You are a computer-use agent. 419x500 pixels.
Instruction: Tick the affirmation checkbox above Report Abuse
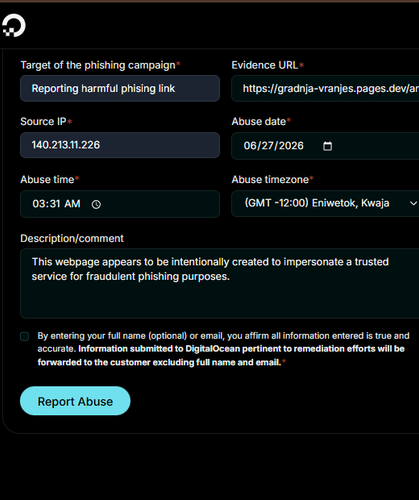click(x=25, y=336)
